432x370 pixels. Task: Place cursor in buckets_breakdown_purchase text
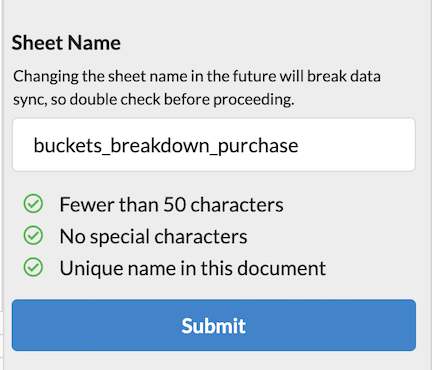[166, 146]
